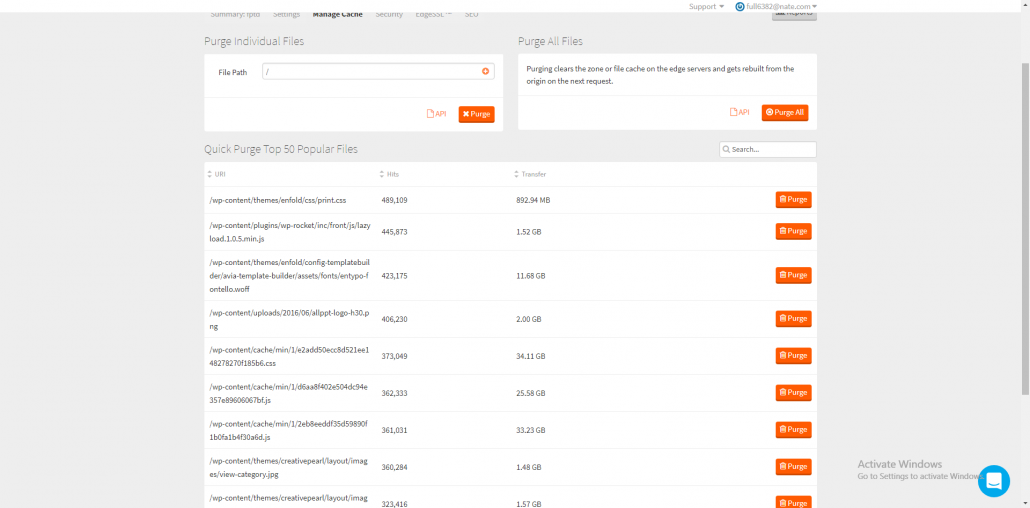Sort the table by Transfer column
This screenshot has width=1030, height=508.
tap(517, 174)
